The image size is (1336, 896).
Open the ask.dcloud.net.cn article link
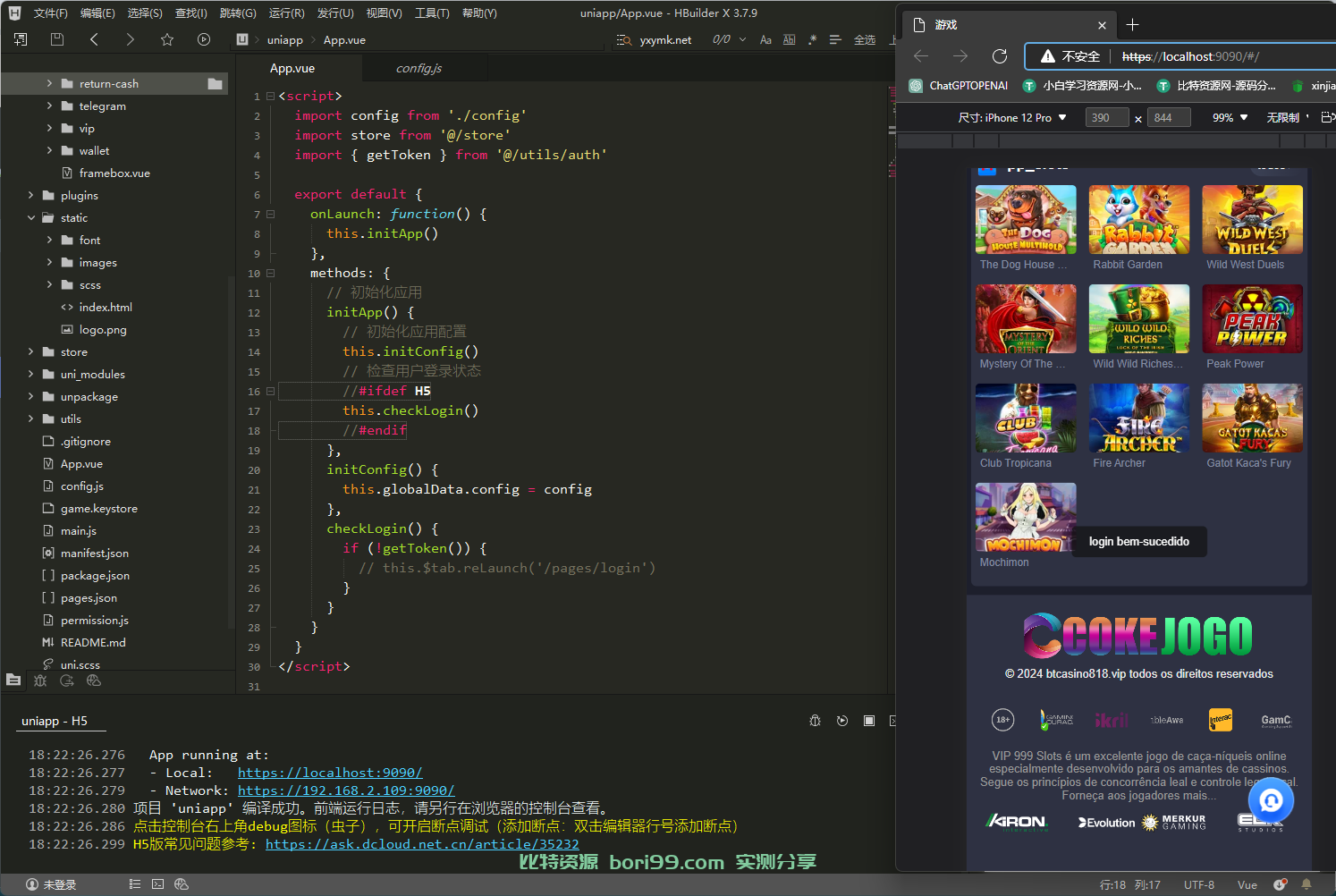[422, 844]
